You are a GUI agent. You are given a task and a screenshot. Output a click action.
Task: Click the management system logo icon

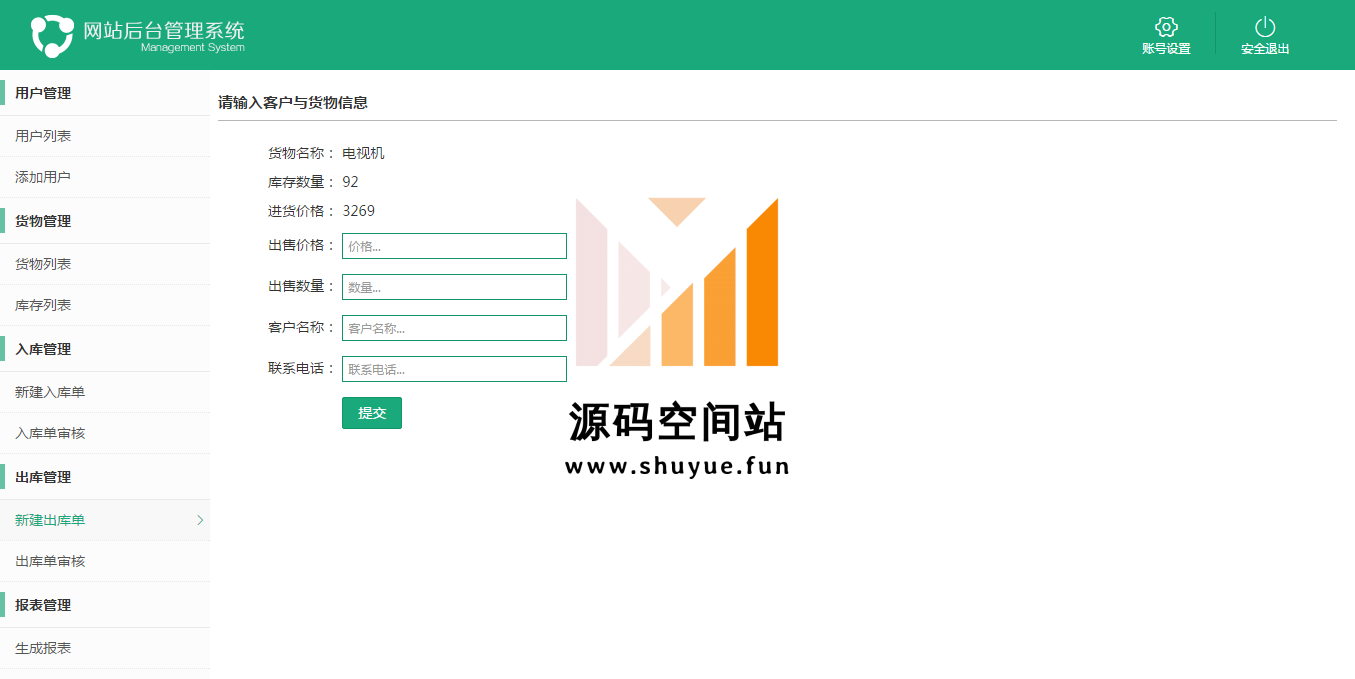tap(52, 36)
